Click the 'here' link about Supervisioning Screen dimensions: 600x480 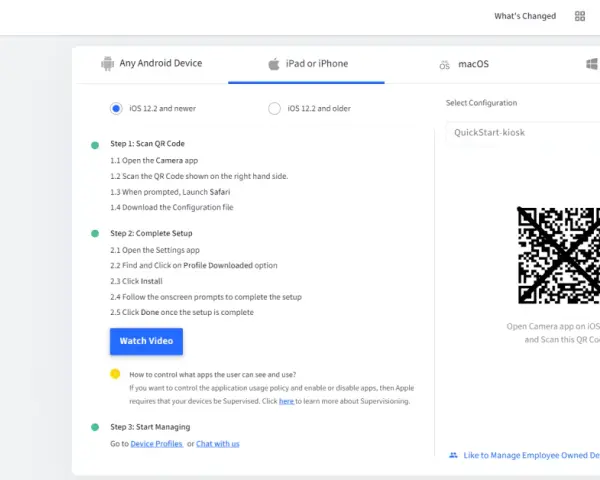click(x=286, y=401)
